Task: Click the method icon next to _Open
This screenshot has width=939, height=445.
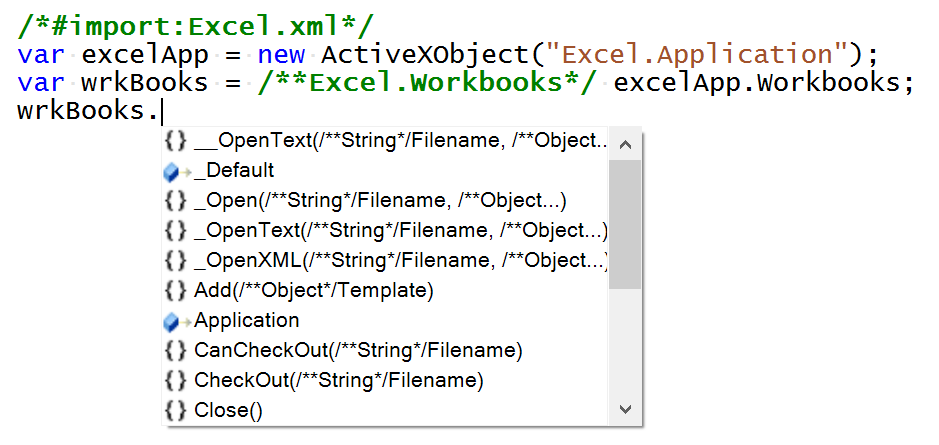Action: [x=176, y=201]
